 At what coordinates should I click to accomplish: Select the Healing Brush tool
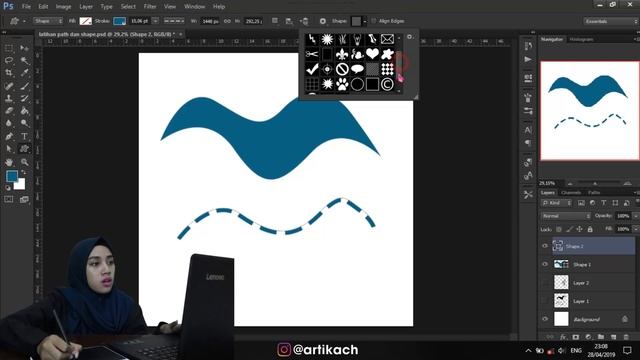(9, 86)
